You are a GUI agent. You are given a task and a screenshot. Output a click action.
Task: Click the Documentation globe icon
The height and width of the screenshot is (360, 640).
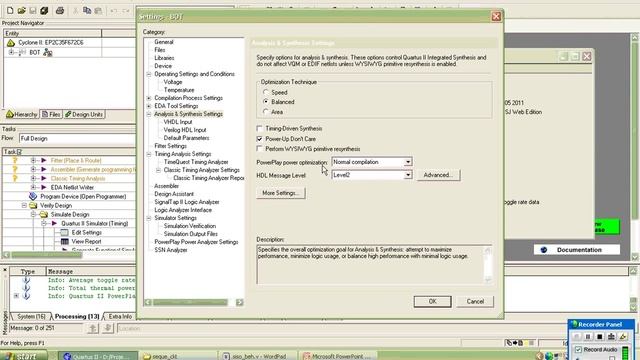pyautogui.click(x=544, y=250)
